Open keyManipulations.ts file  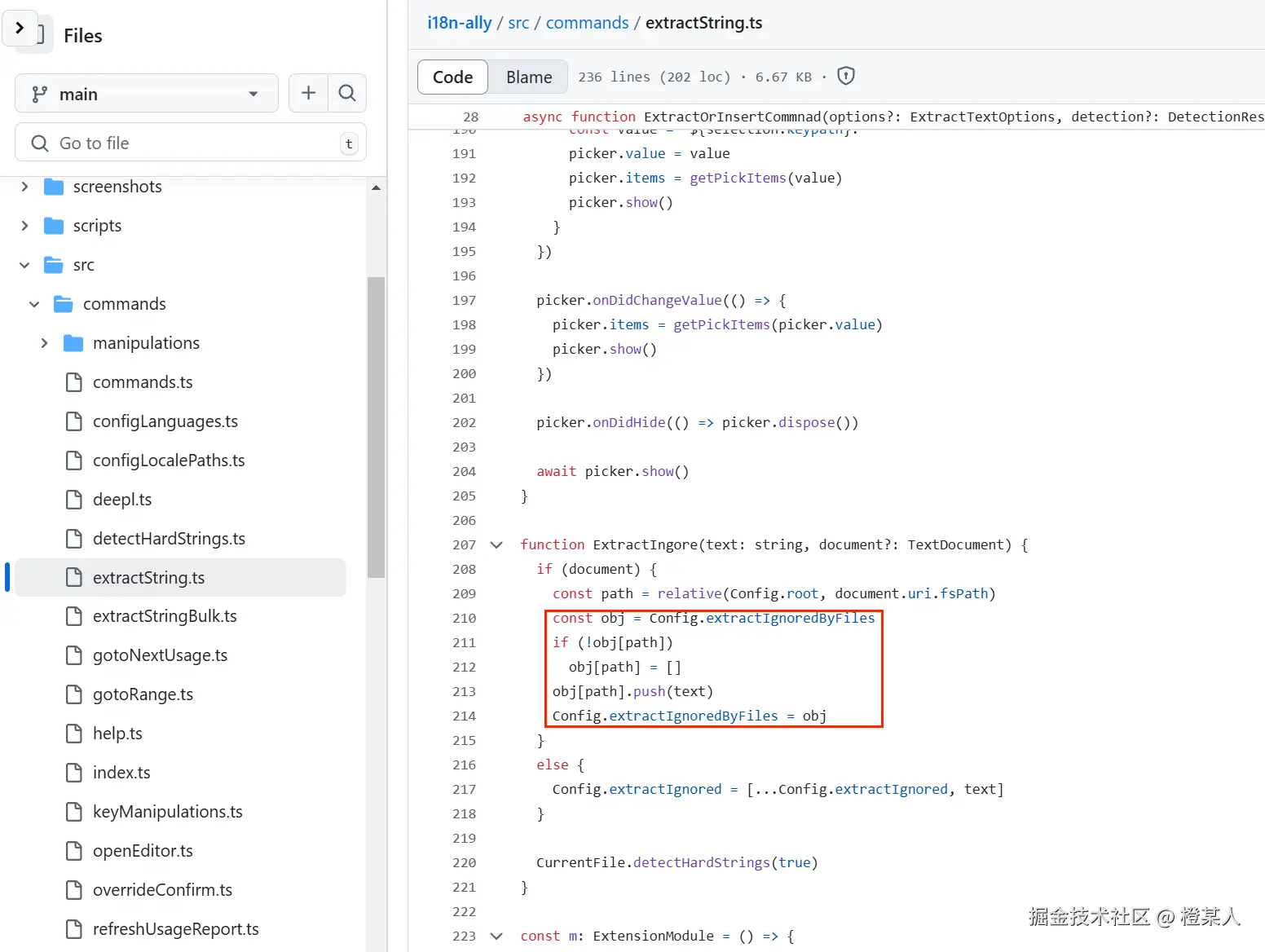[x=168, y=812]
